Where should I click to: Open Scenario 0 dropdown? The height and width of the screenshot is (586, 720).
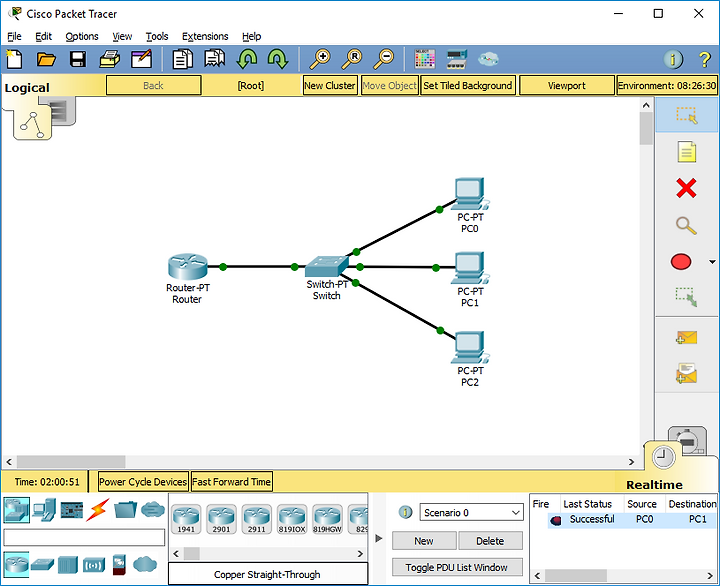point(471,513)
